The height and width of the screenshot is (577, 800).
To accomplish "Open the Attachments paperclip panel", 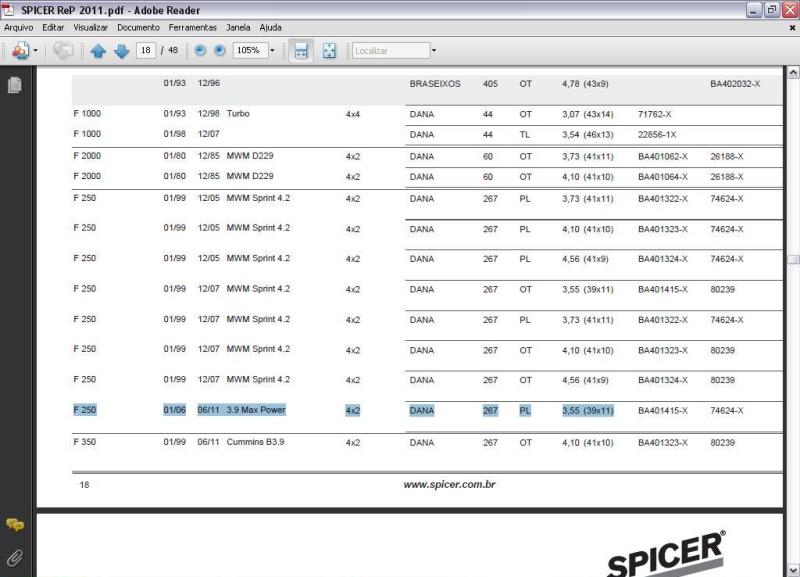I will pos(14,558).
